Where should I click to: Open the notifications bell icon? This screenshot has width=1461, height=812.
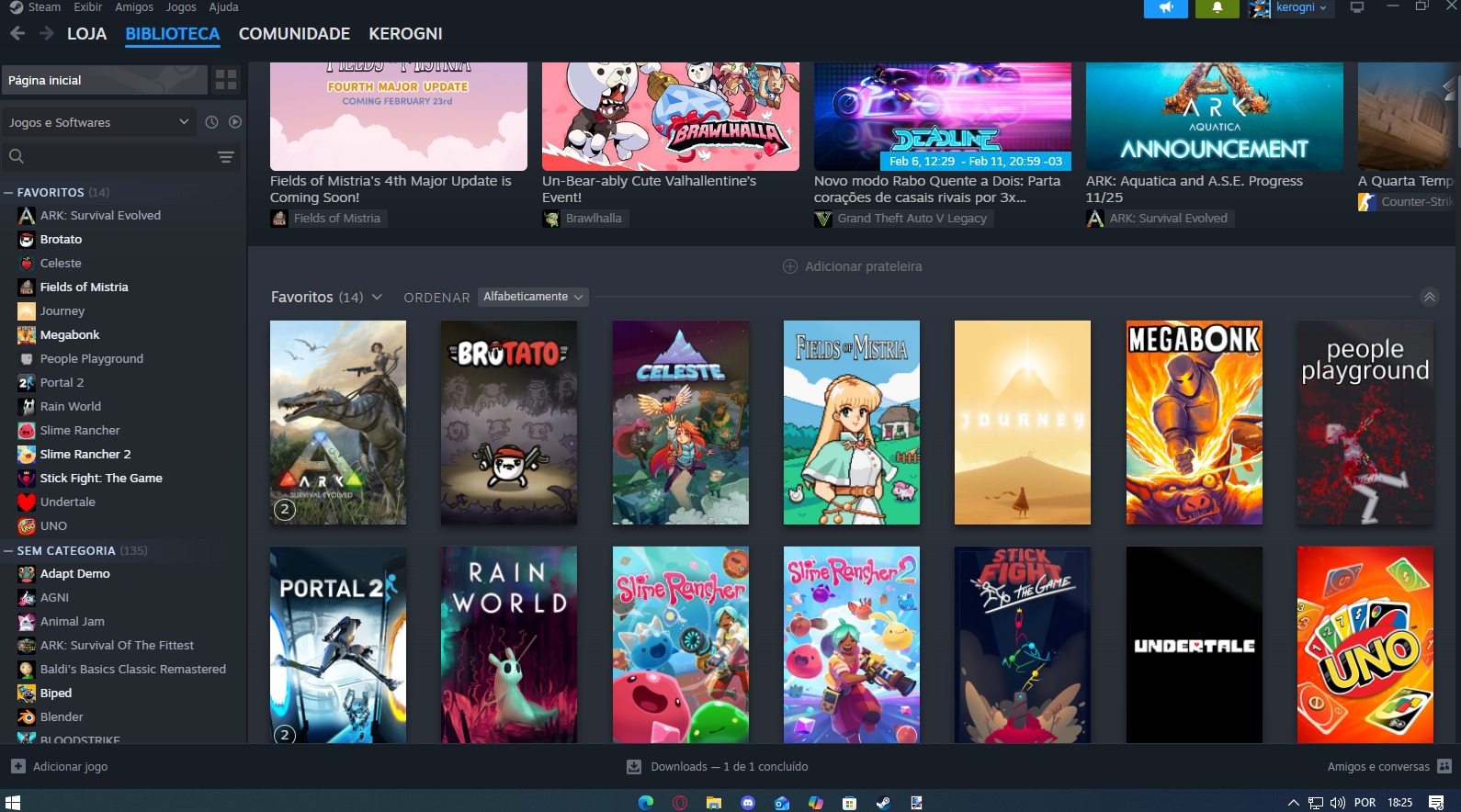pyautogui.click(x=1217, y=8)
